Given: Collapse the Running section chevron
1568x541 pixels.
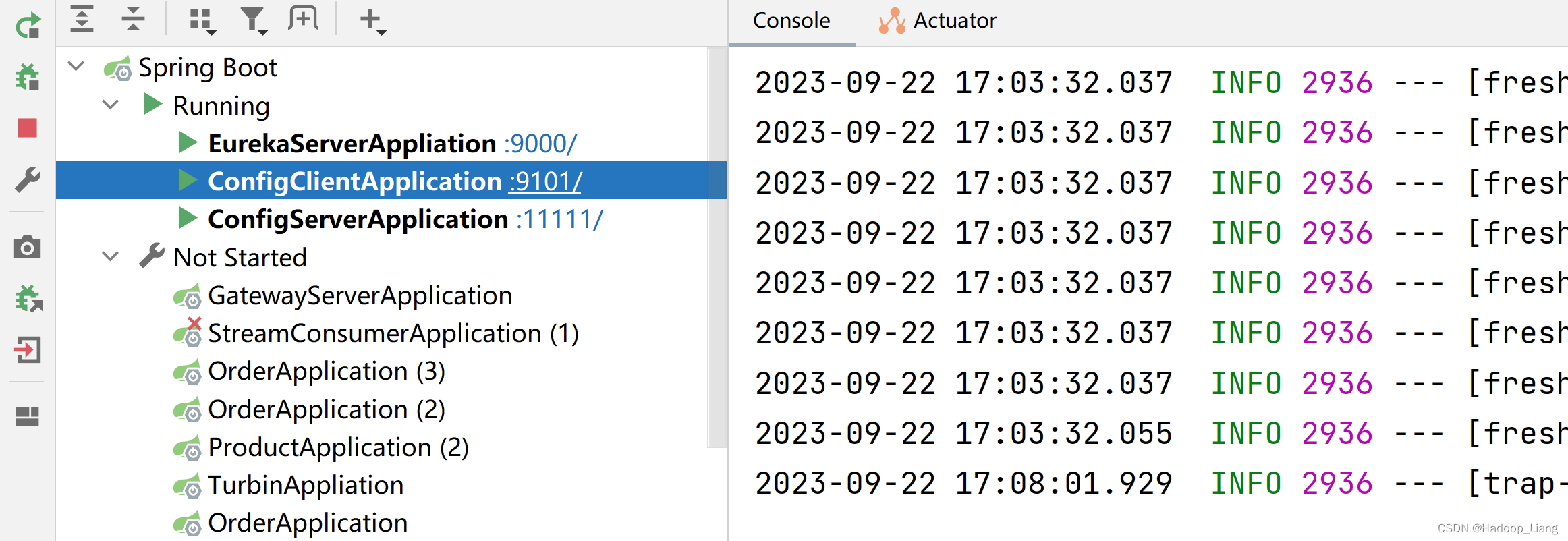Looking at the screenshot, I should coord(110,105).
